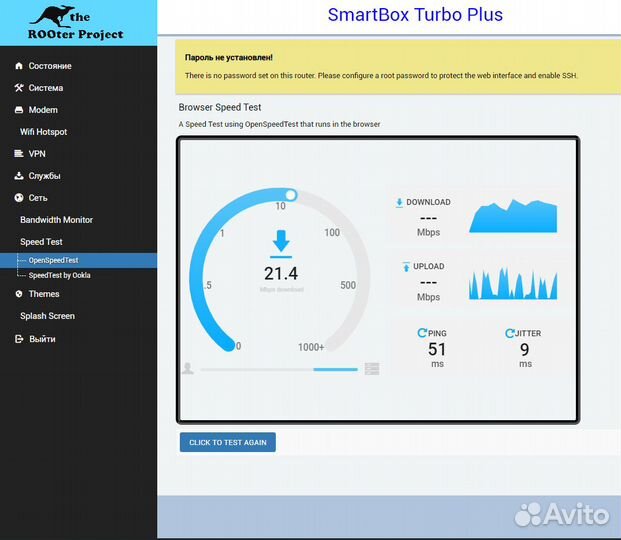Collapse the Speed Test section
Viewport: 621px width, 540px height.
pos(41,242)
